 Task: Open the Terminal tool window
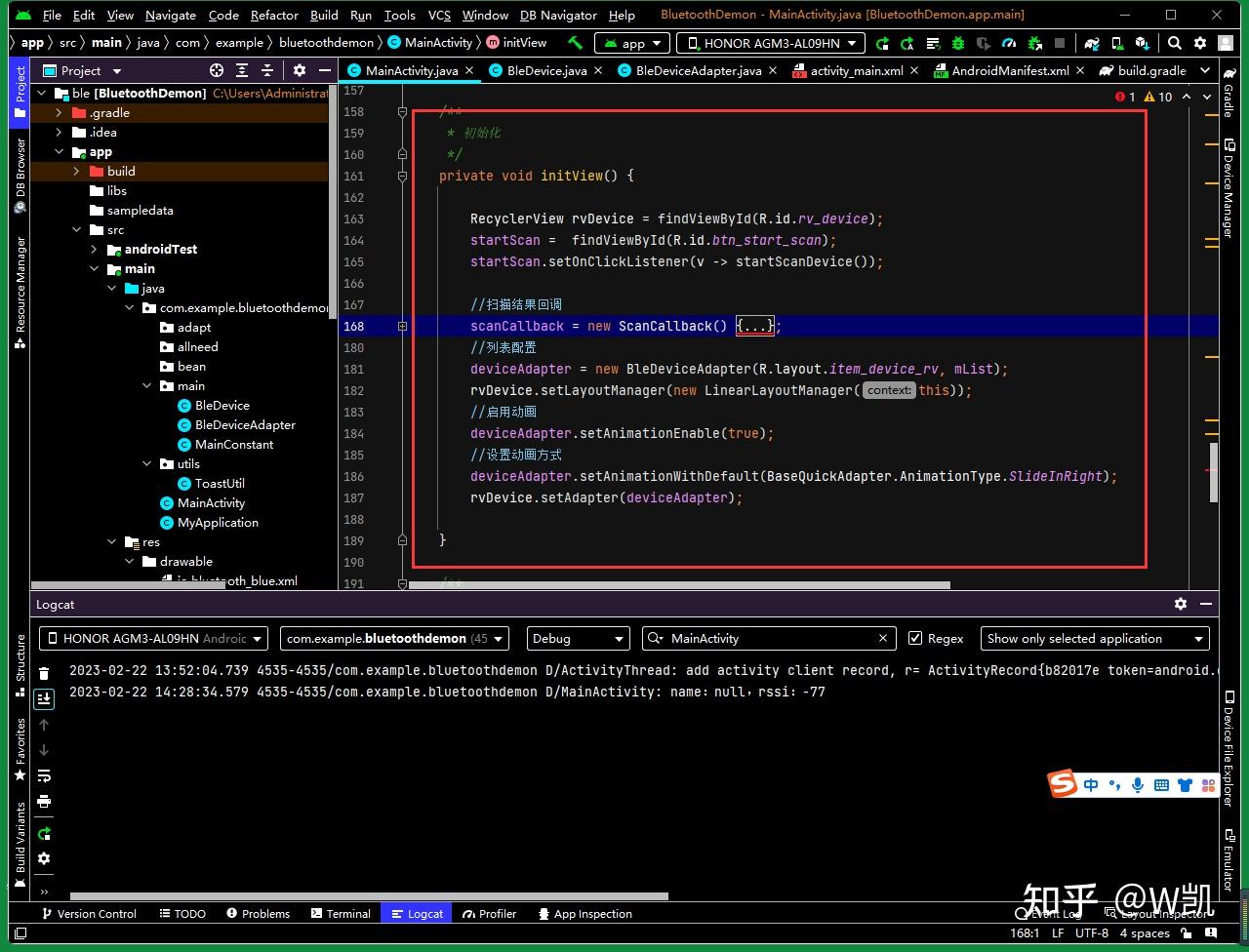[341, 914]
